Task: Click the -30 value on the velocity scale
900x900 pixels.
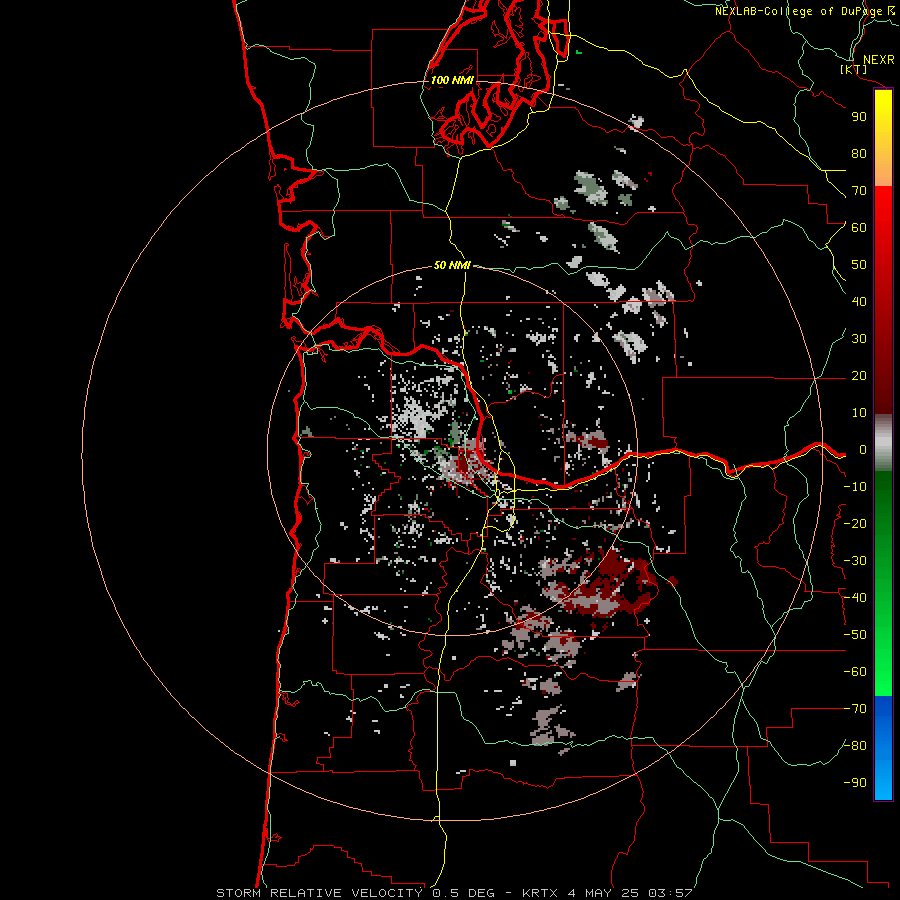Action: [x=855, y=561]
